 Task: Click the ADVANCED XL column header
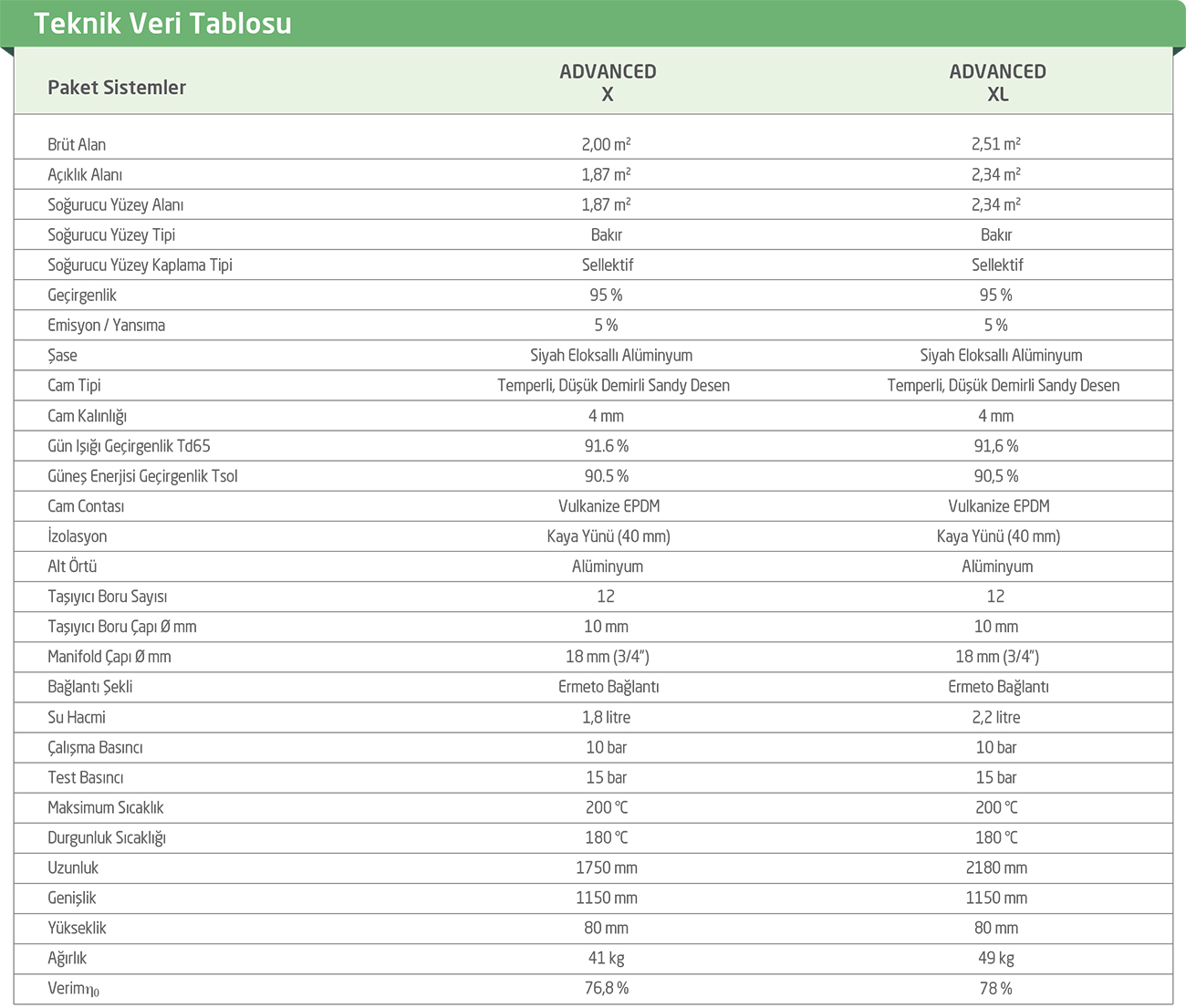point(997,83)
